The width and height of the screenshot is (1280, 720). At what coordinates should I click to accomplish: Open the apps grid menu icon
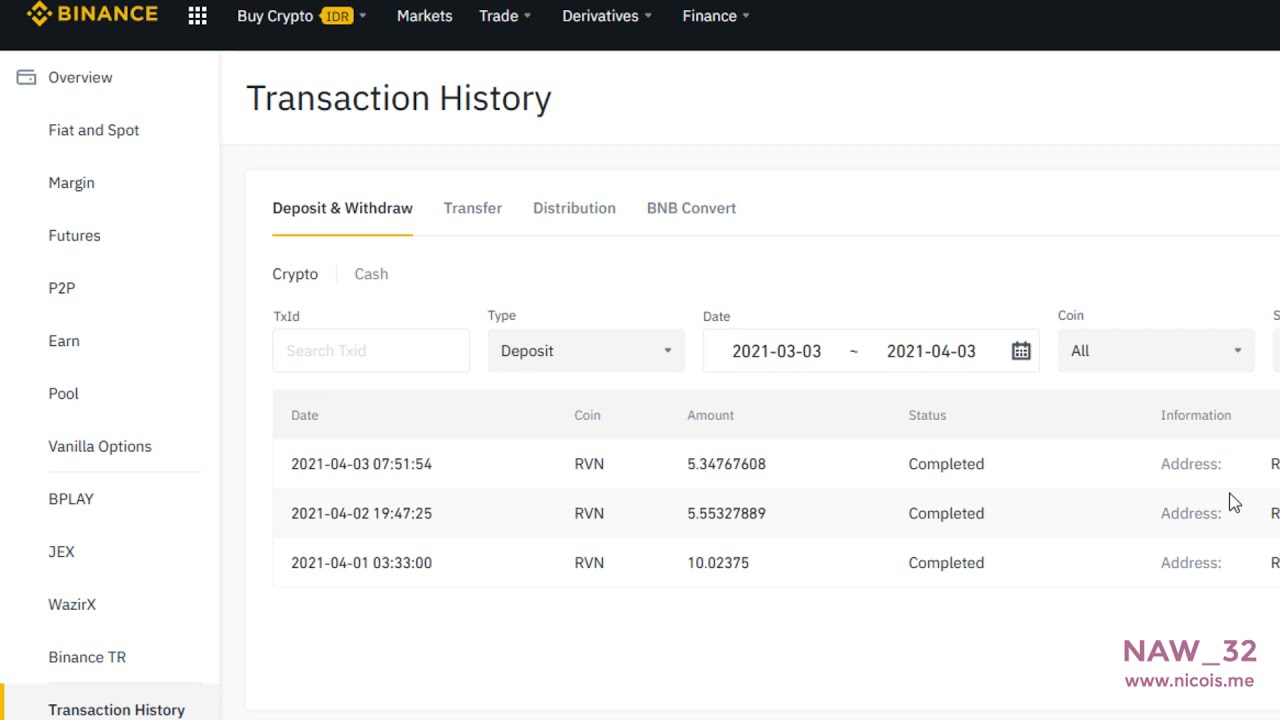[x=197, y=16]
